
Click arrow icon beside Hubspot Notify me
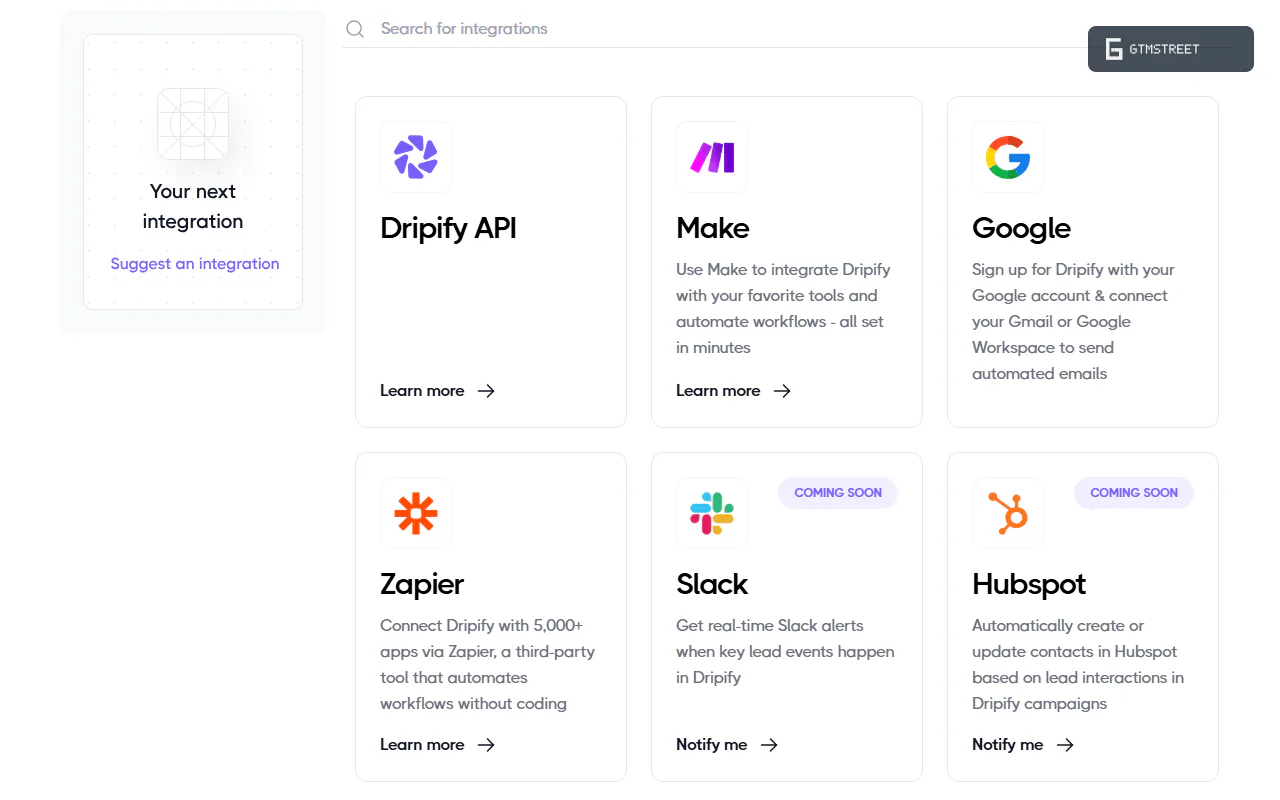tap(1065, 745)
